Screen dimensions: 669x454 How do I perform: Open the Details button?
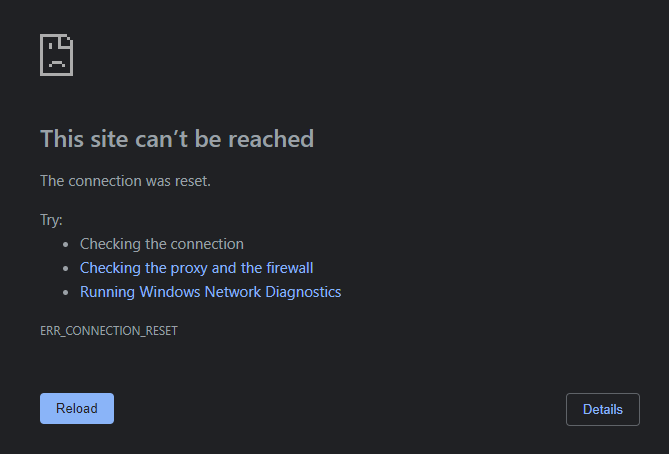click(x=603, y=409)
